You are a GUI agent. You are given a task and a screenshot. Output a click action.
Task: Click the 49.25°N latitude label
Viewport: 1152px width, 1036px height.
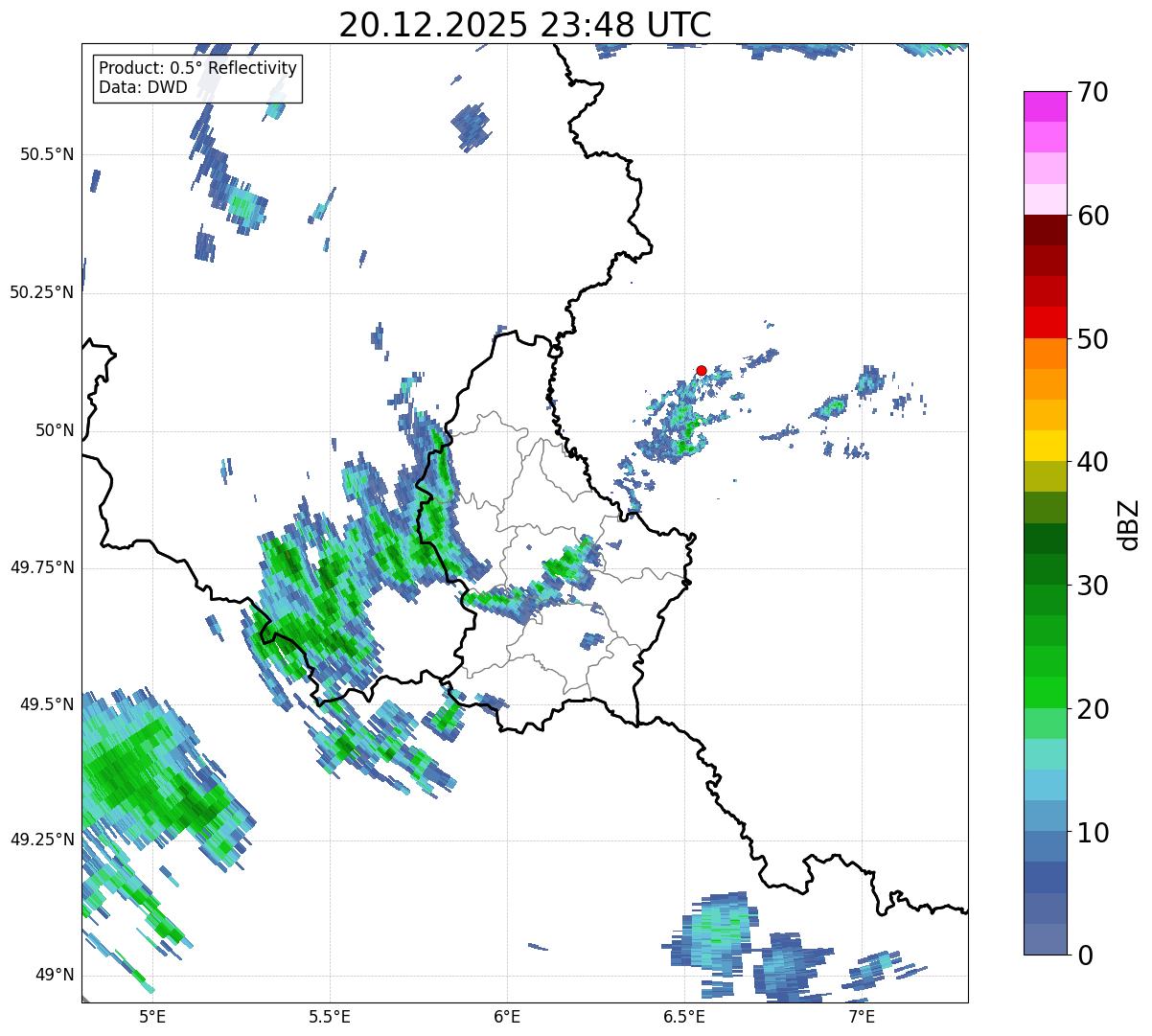click(42, 840)
